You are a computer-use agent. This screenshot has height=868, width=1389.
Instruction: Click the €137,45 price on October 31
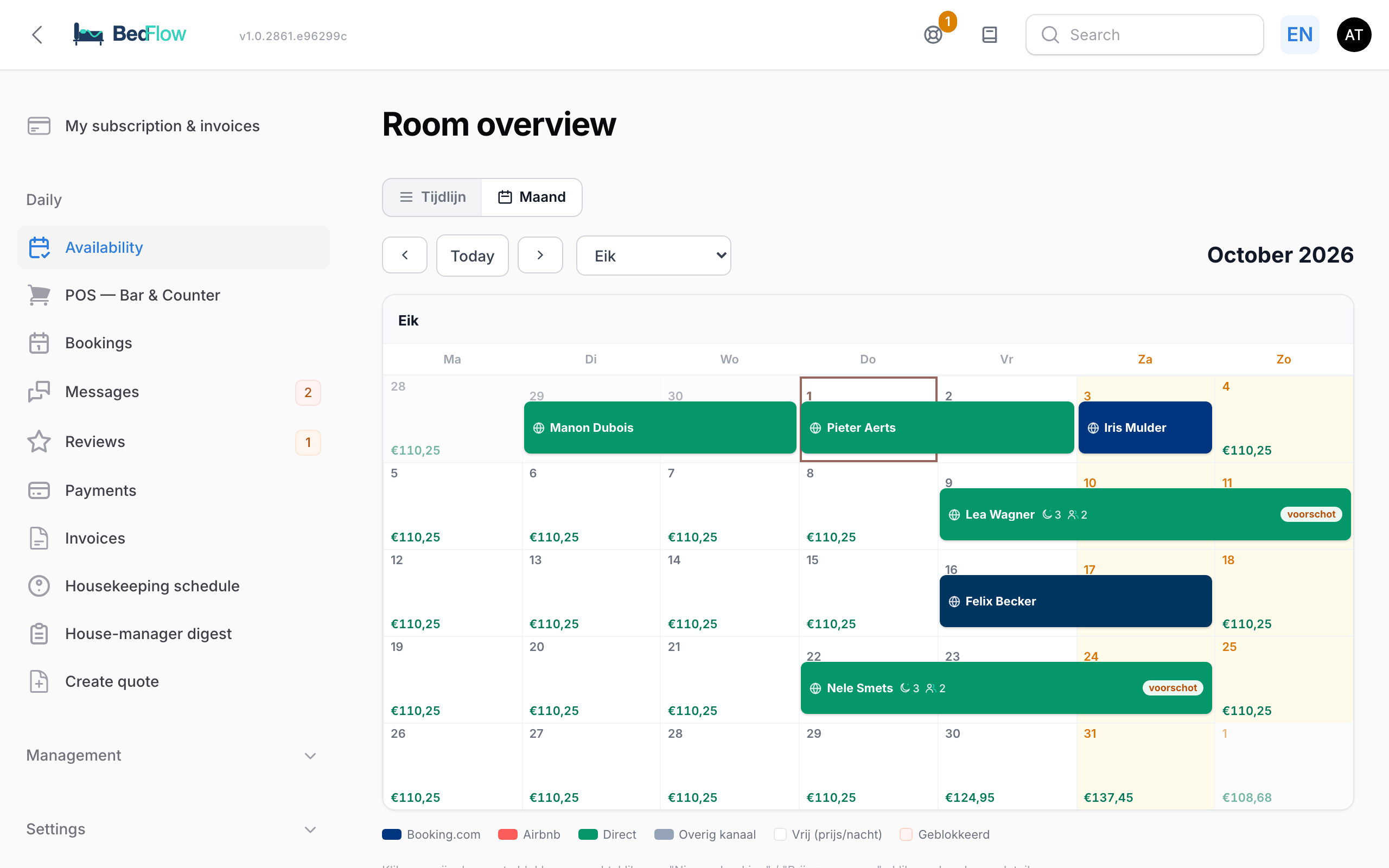(1108, 797)
